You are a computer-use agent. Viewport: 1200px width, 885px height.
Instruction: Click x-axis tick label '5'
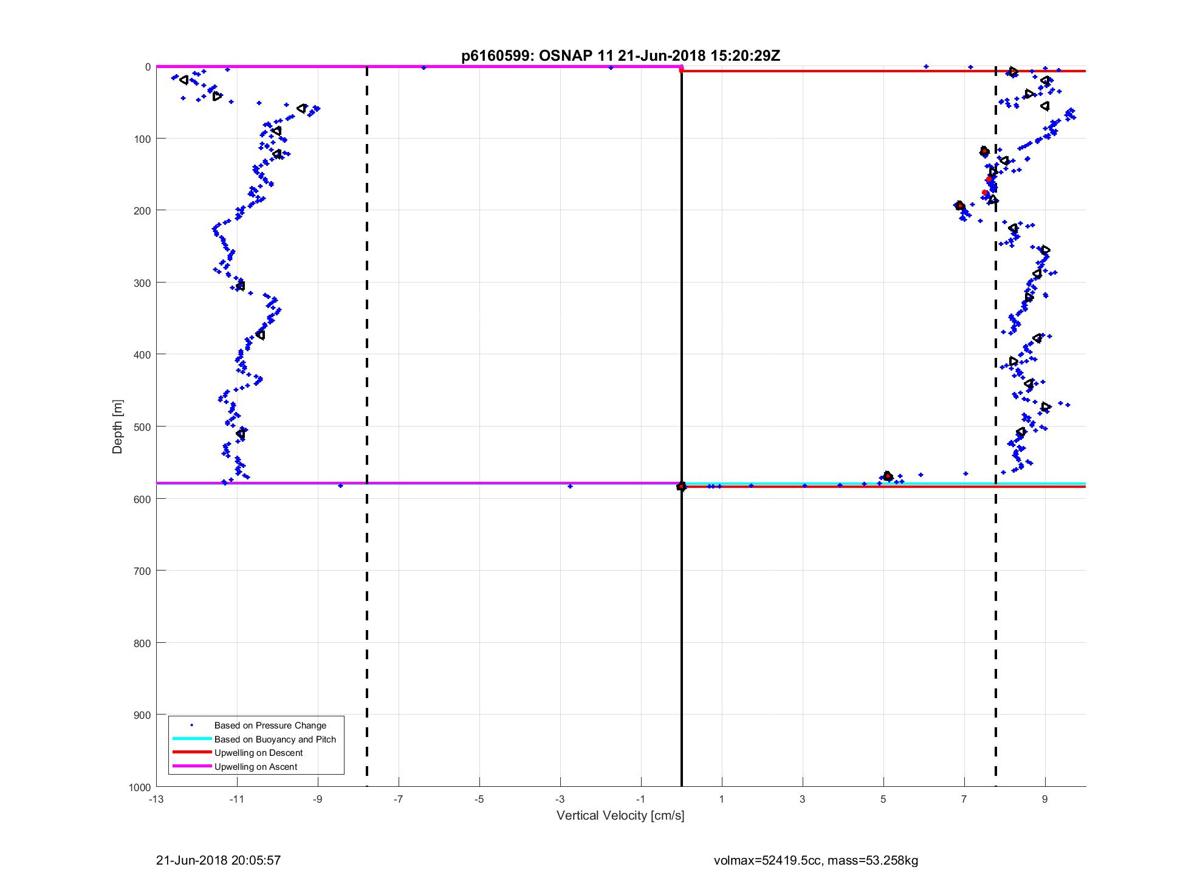(x=884, y=799)
